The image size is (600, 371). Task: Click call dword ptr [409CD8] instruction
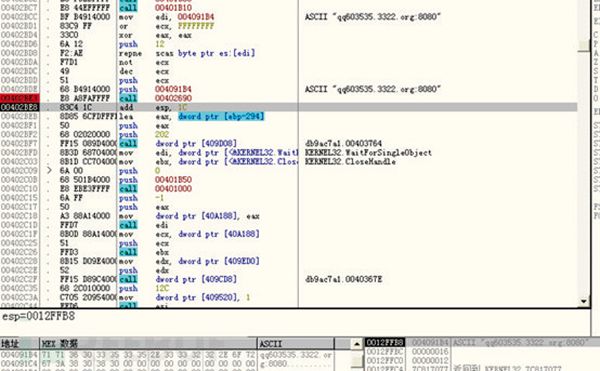(178, 280)
